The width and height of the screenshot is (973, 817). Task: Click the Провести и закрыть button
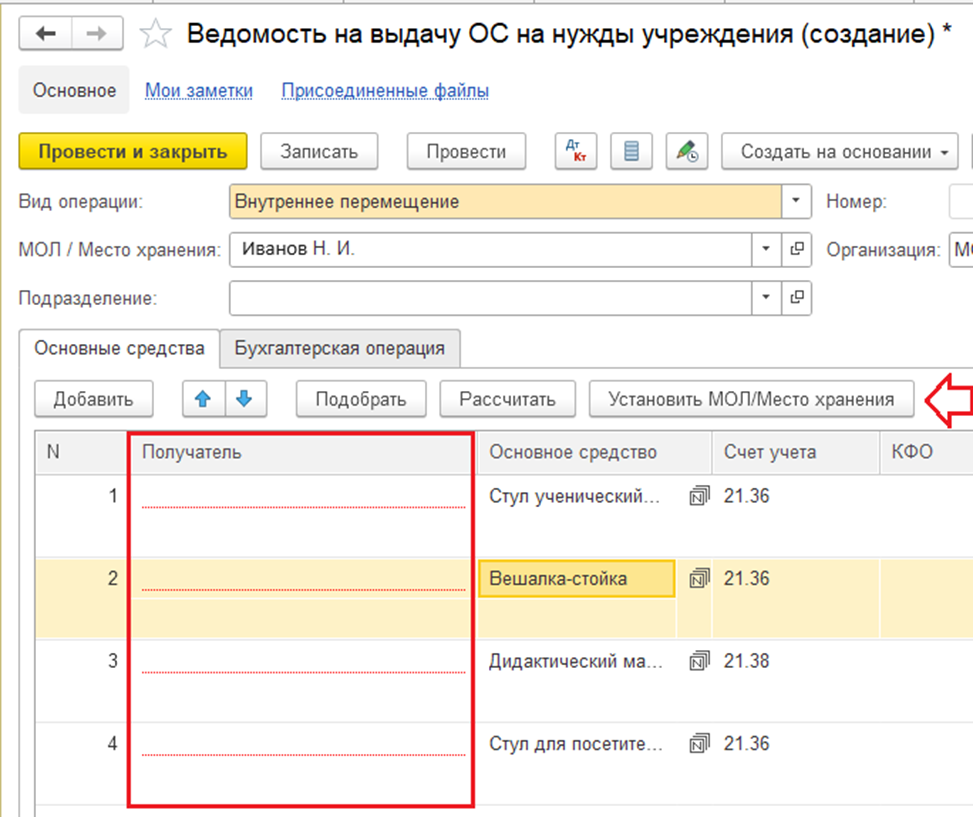[133, 151]
